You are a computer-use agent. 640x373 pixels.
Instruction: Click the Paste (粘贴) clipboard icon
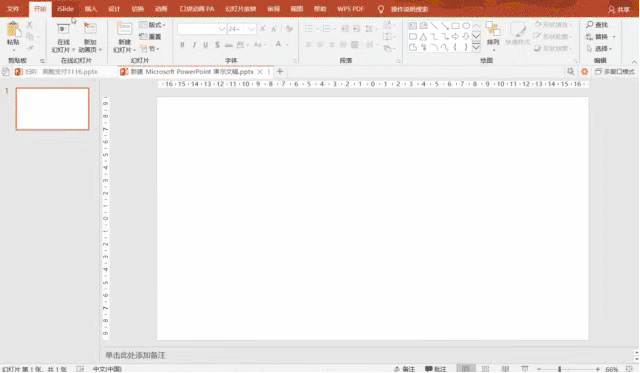13,29
